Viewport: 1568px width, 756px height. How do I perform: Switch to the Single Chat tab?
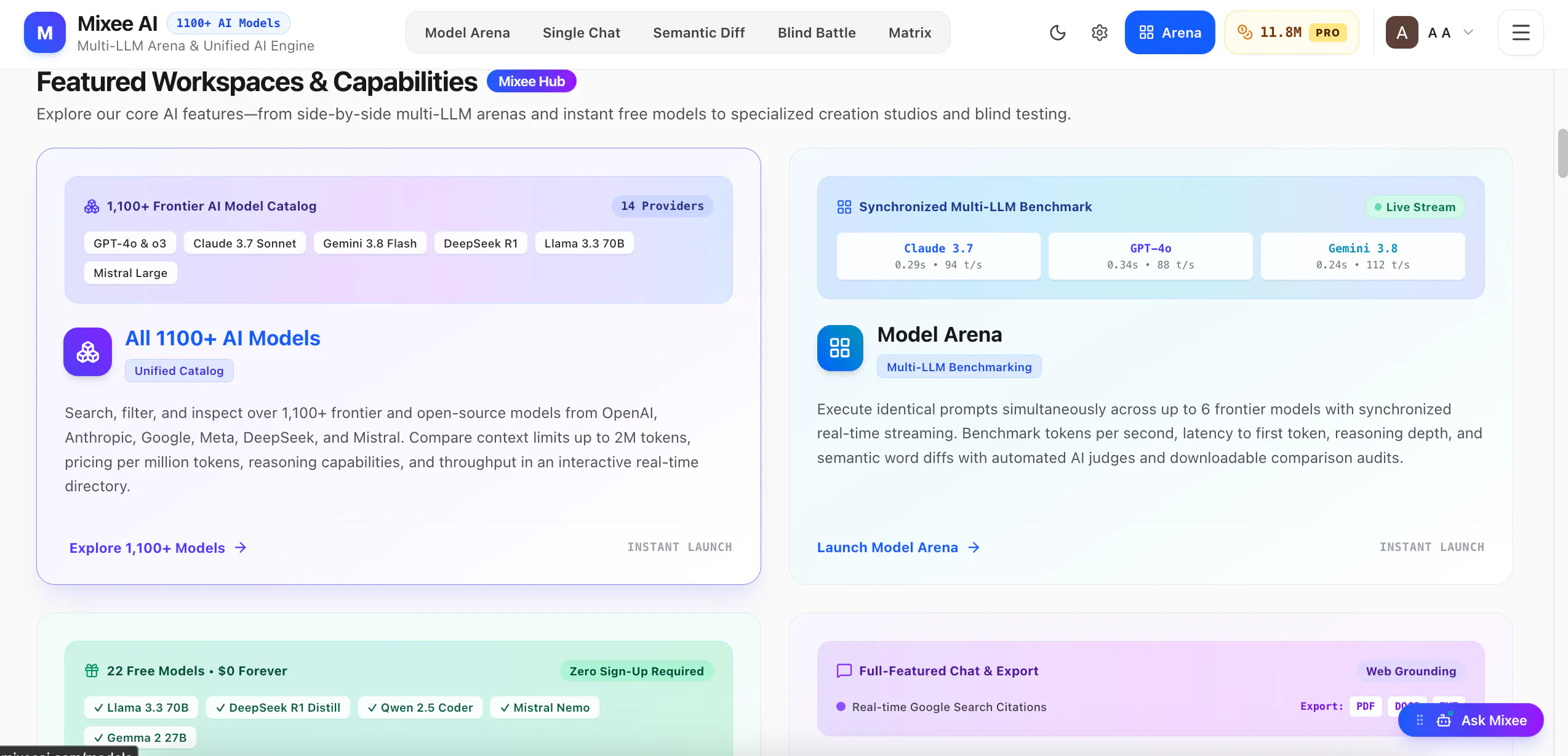(581, 33)
